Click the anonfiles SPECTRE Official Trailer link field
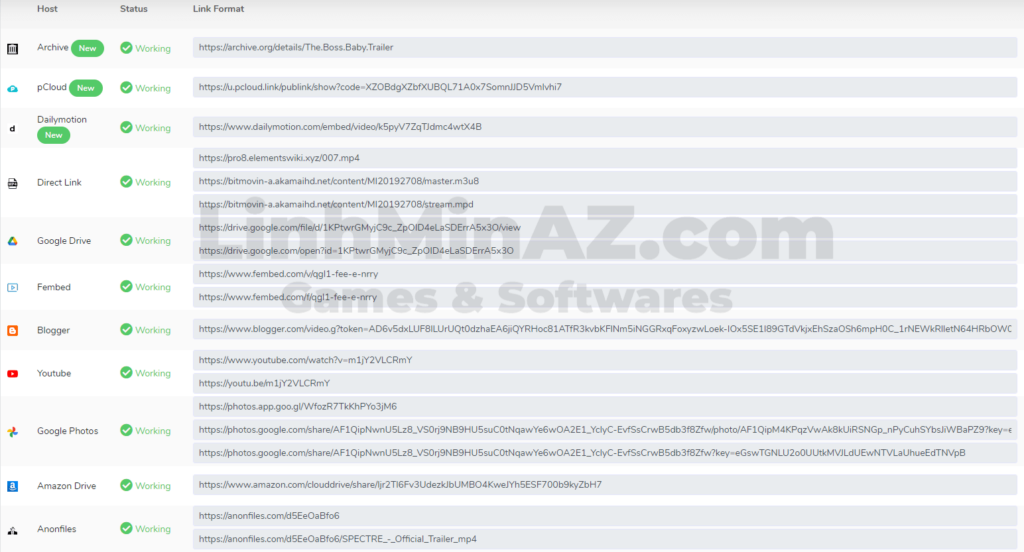1024x552 pixels. point(605,539)
